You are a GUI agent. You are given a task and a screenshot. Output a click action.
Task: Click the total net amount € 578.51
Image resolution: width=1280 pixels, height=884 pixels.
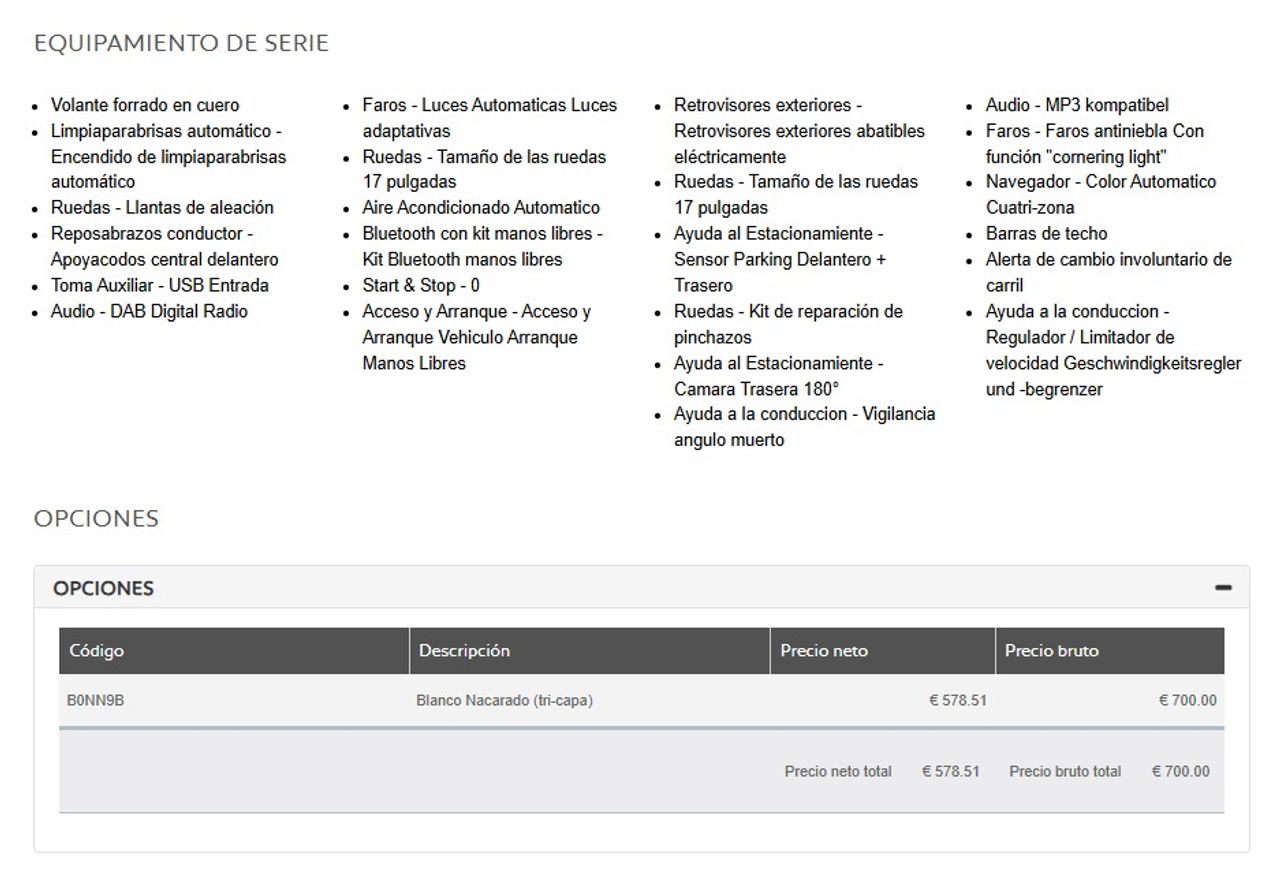point(950,772)
